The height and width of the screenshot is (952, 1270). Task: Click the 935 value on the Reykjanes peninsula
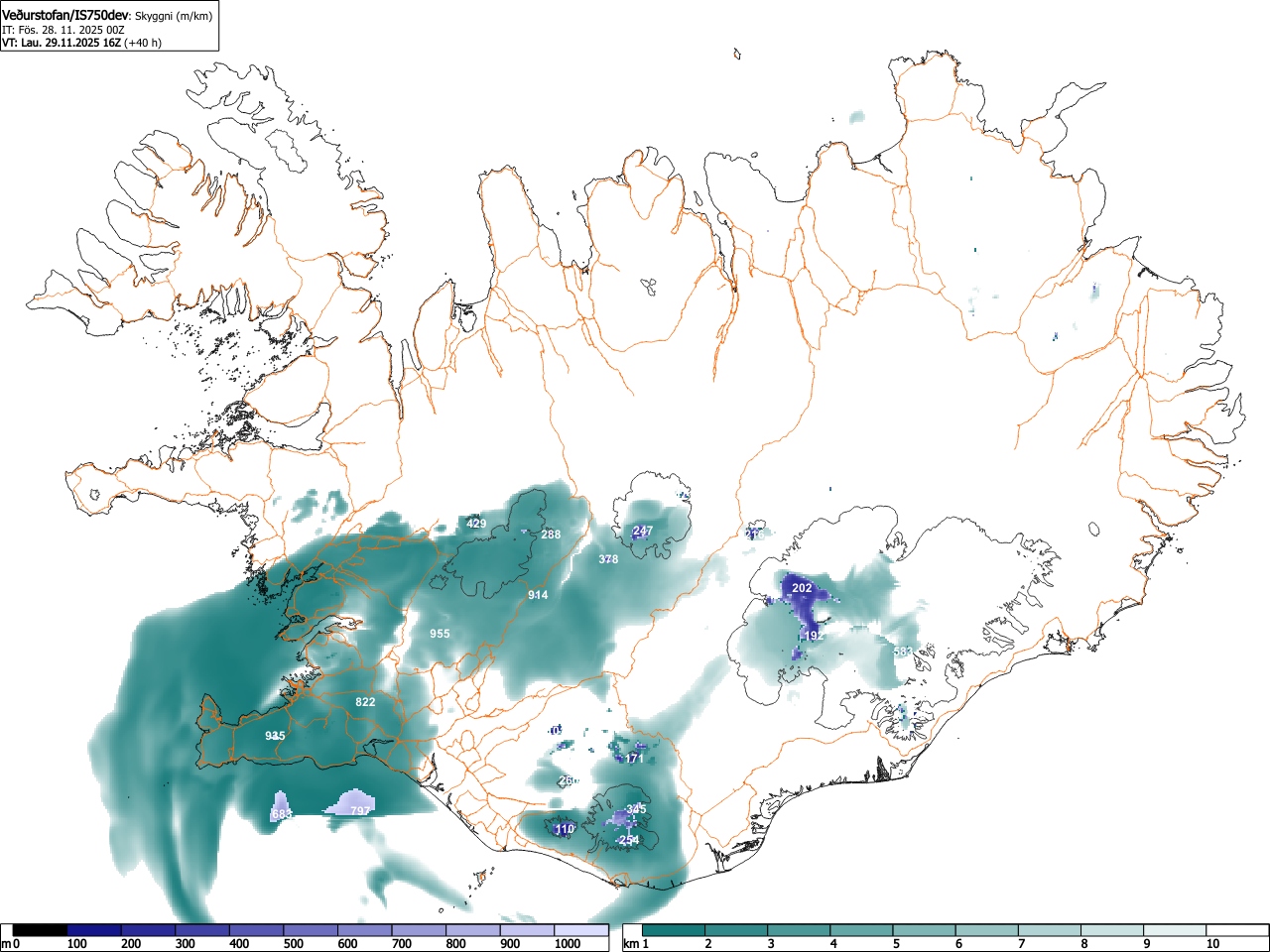pyautogui.click(x=276, y=736)
